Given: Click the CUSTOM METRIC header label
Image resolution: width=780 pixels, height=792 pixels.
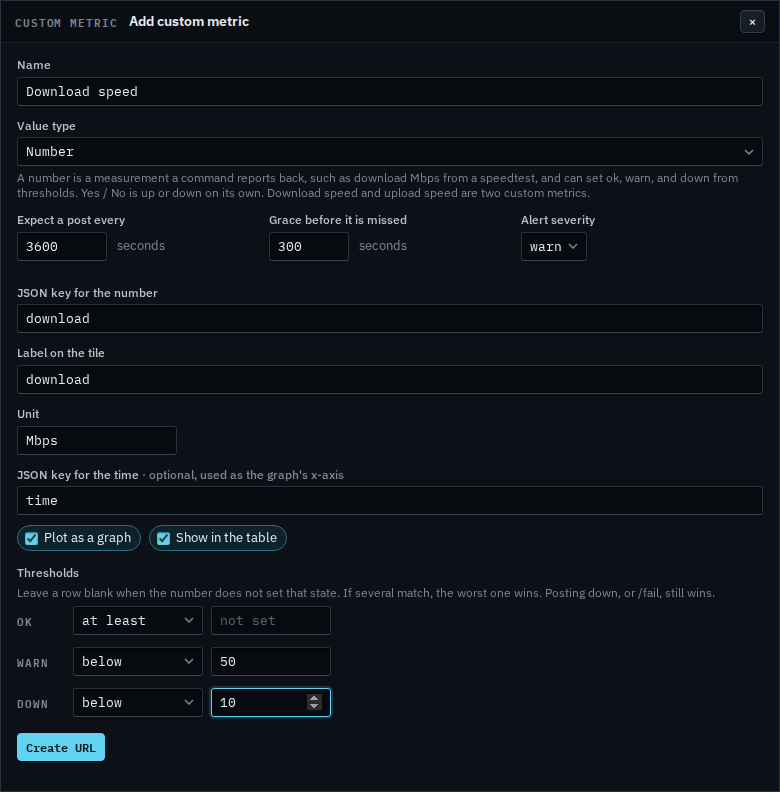Looking at the screenshot, I should (66, 23).
